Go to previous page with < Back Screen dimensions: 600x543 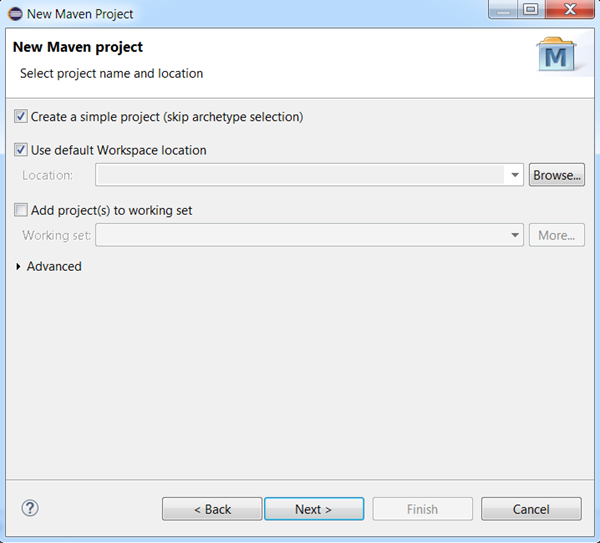tap(212, 509)
